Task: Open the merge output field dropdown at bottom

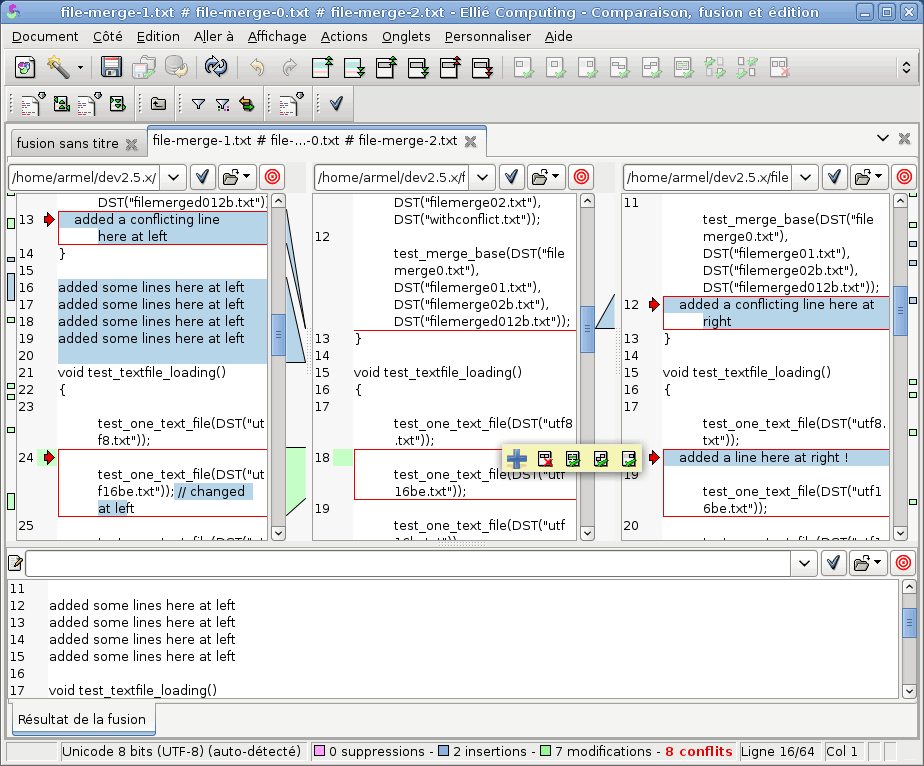Action: 804,563
